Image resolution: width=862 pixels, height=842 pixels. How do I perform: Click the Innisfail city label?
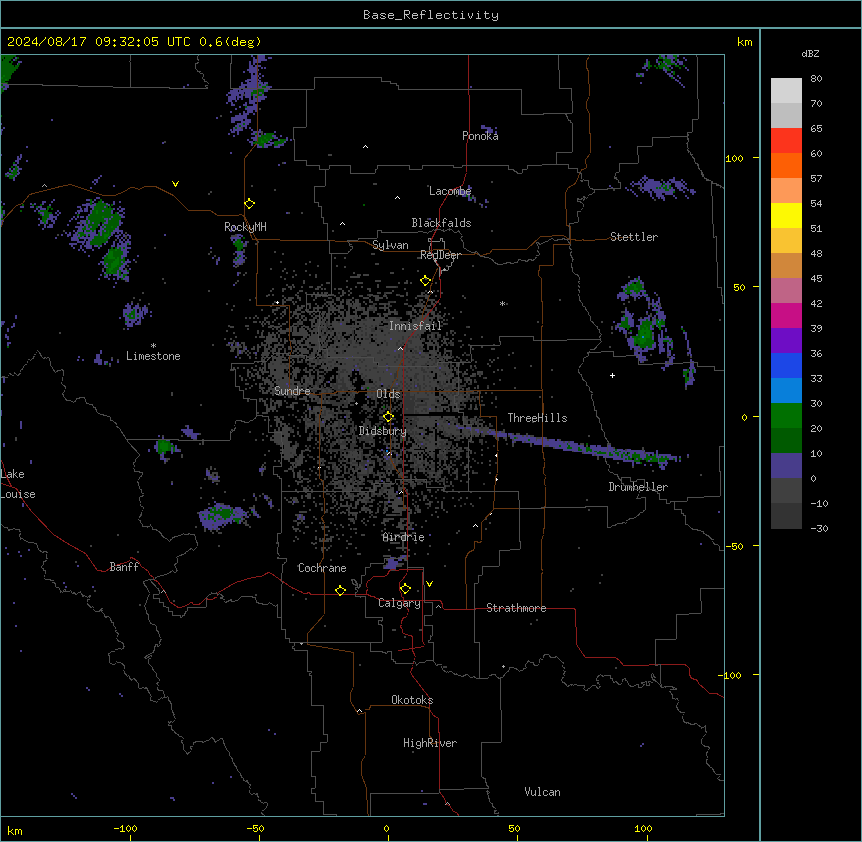coord(415,326)
